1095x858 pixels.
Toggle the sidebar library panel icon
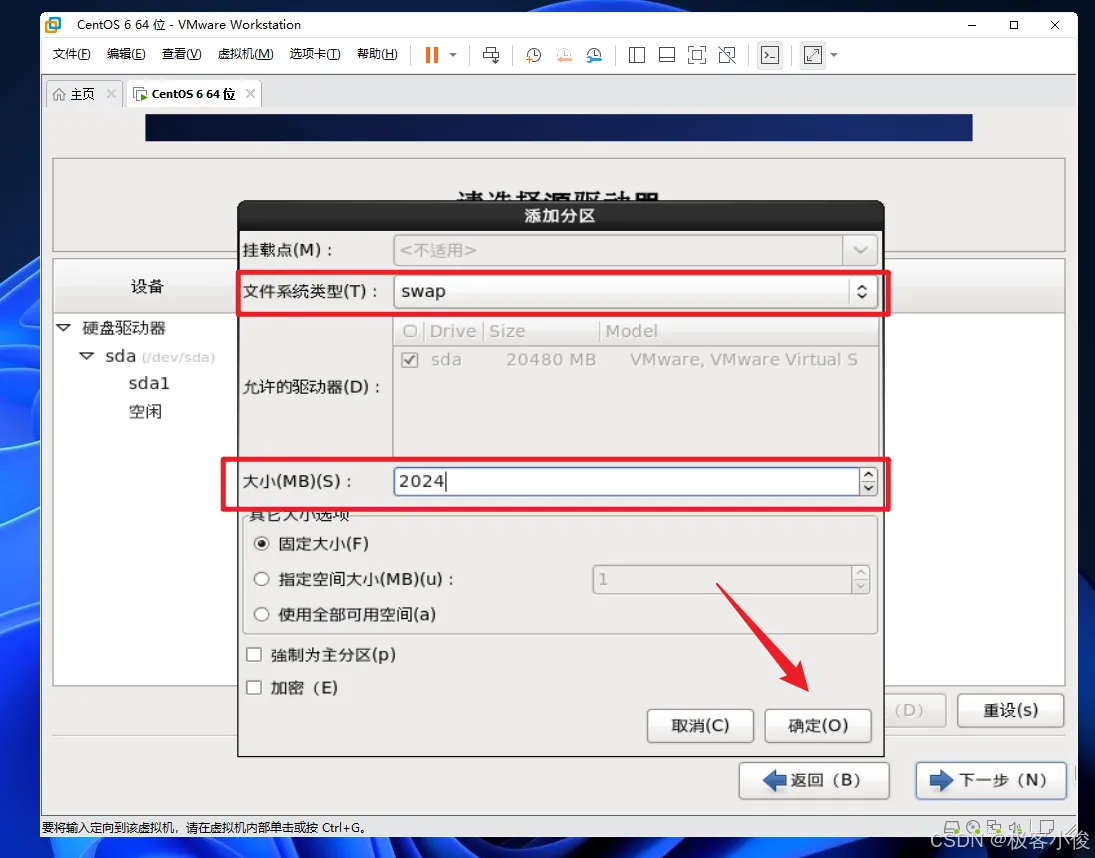point(636,54)
